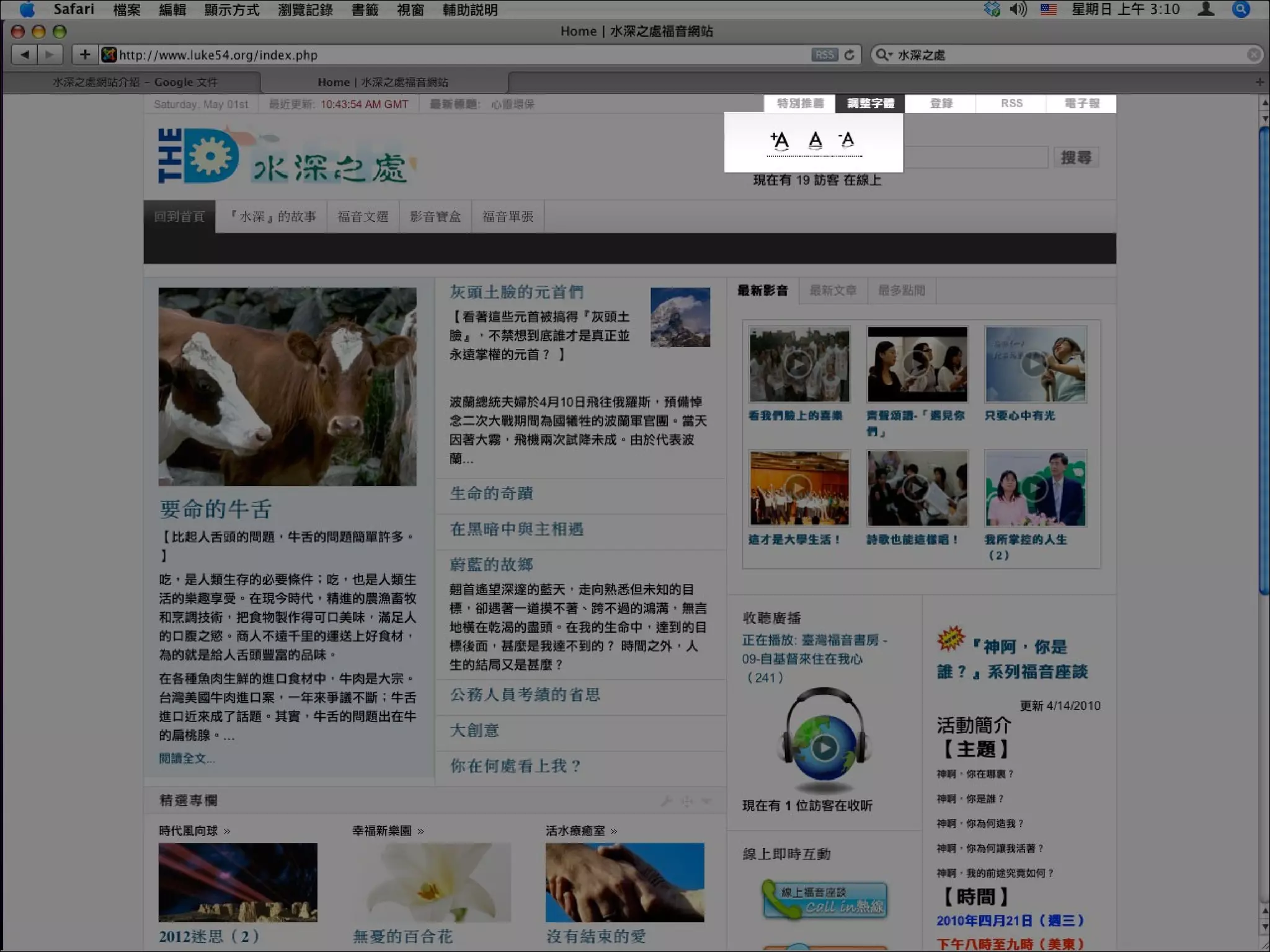The image size is (1270, 952).
Task: Click the default font size A icon
Action: click(x=815, y=141)
